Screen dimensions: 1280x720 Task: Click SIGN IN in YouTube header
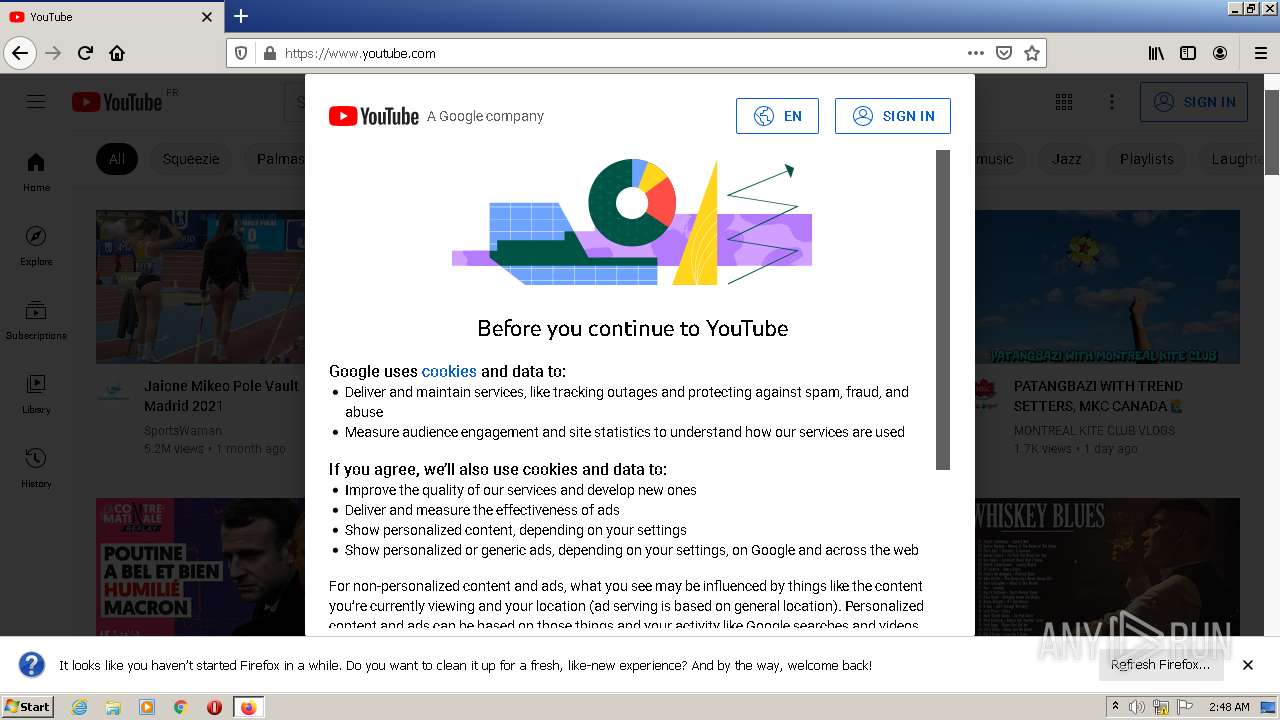pyautogui.click(x=1194, y=102)
